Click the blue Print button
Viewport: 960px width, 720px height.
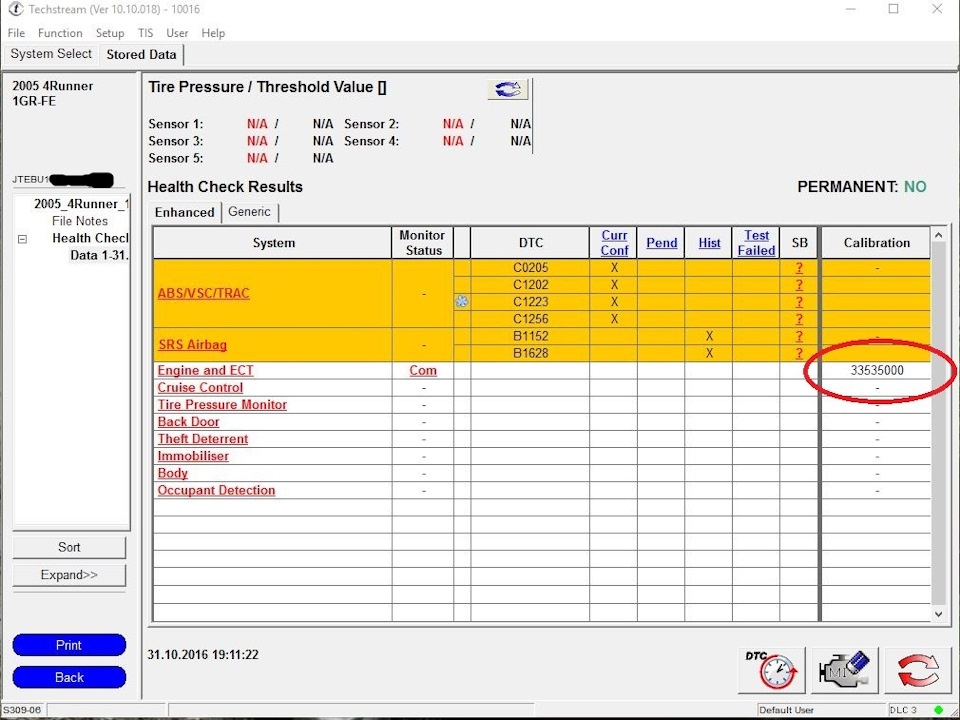(x=69, y=645)
